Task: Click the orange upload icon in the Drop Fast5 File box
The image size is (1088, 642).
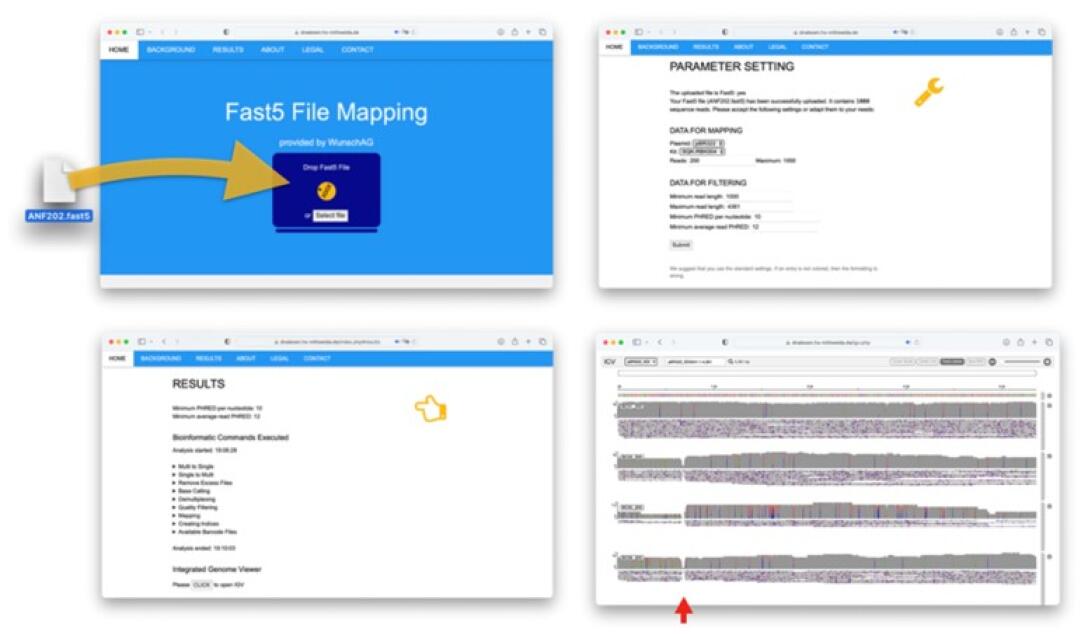Action: click(326, 191)
